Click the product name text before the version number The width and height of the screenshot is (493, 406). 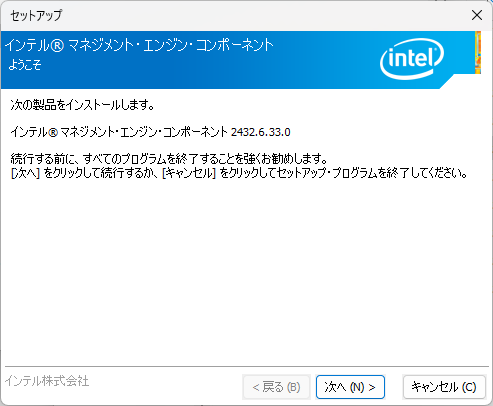119,132
